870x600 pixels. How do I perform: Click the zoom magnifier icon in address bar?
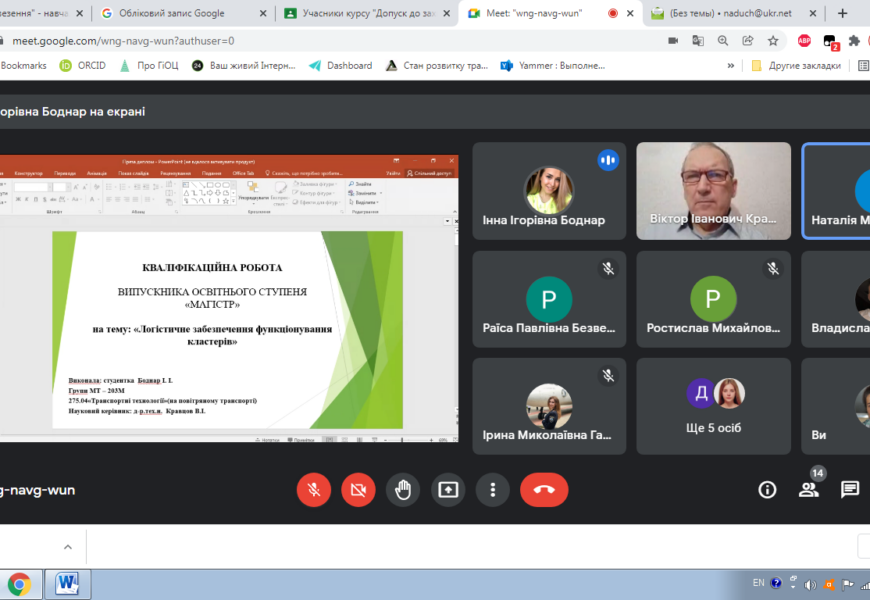pos(723,41)
